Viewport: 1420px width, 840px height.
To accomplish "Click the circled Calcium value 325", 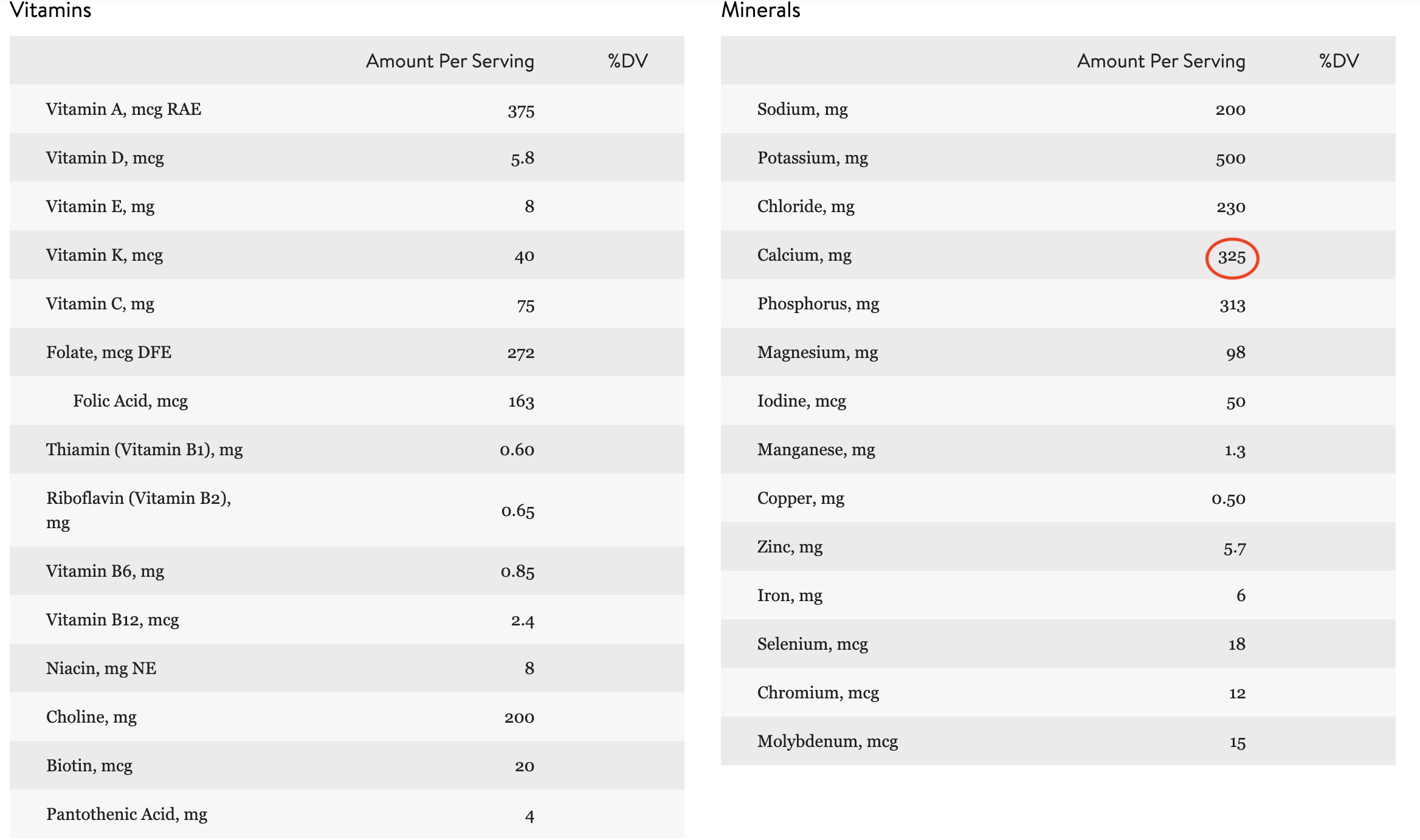I will [1232, 257].
